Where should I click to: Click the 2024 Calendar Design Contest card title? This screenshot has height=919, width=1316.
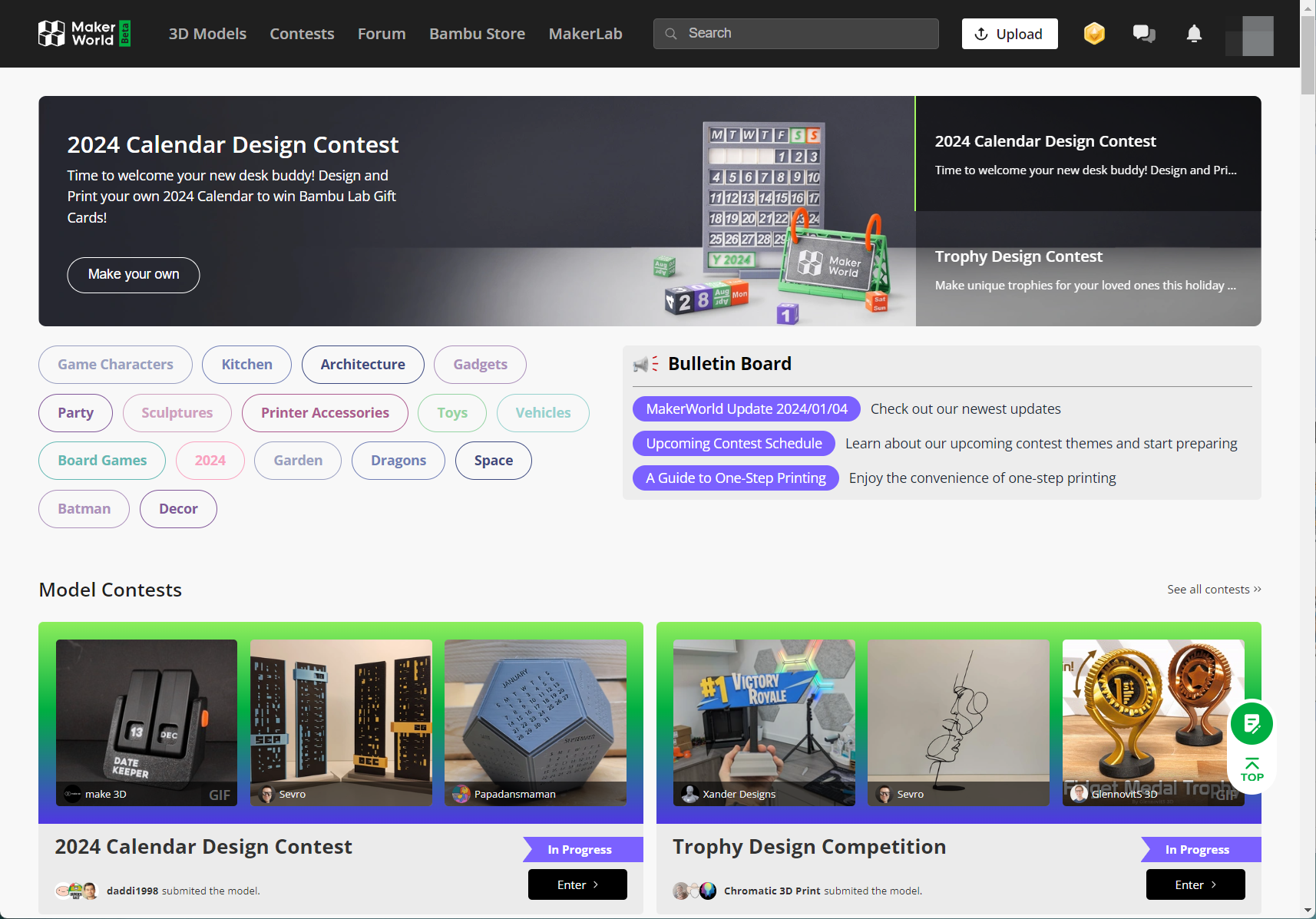[x=203, y=847]
